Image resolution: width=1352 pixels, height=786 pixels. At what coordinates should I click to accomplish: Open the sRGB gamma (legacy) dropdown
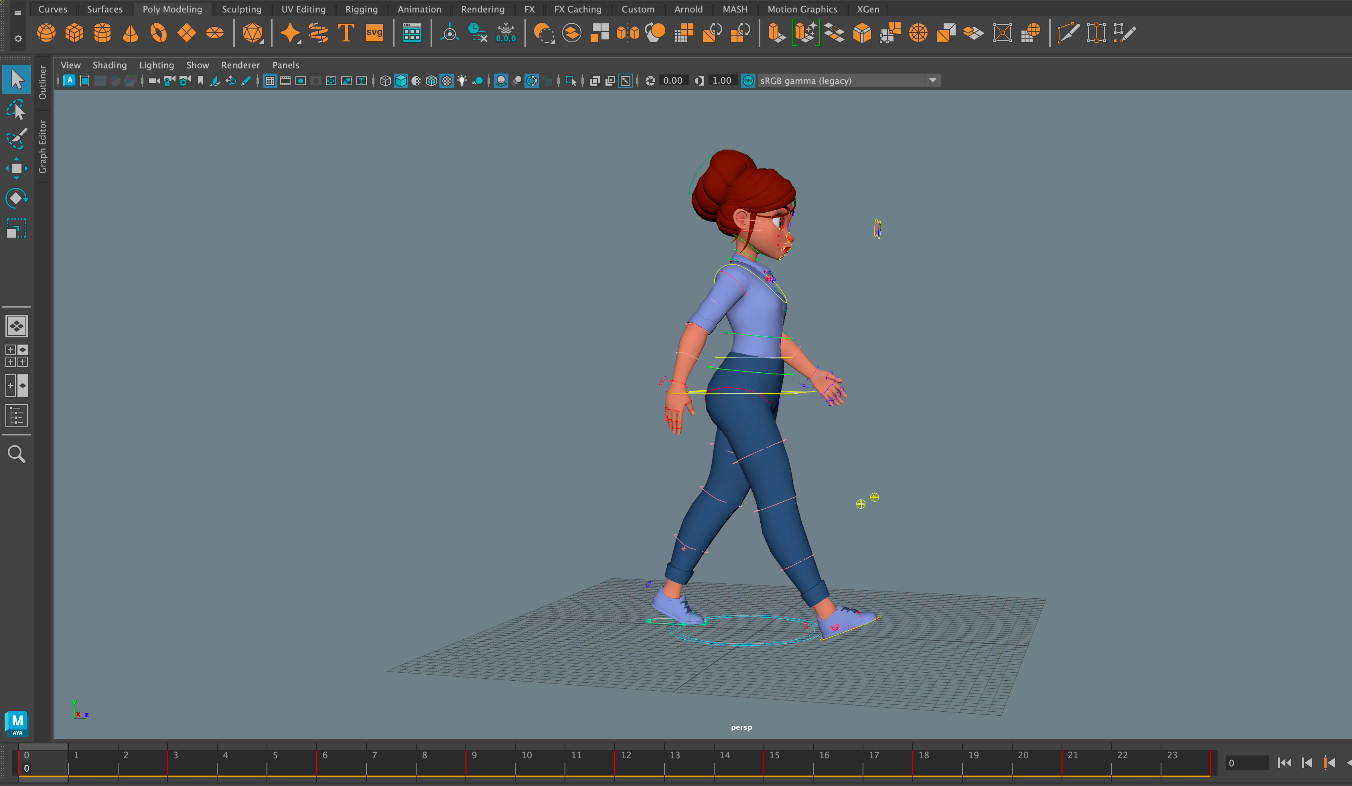[x=845, y=81]
